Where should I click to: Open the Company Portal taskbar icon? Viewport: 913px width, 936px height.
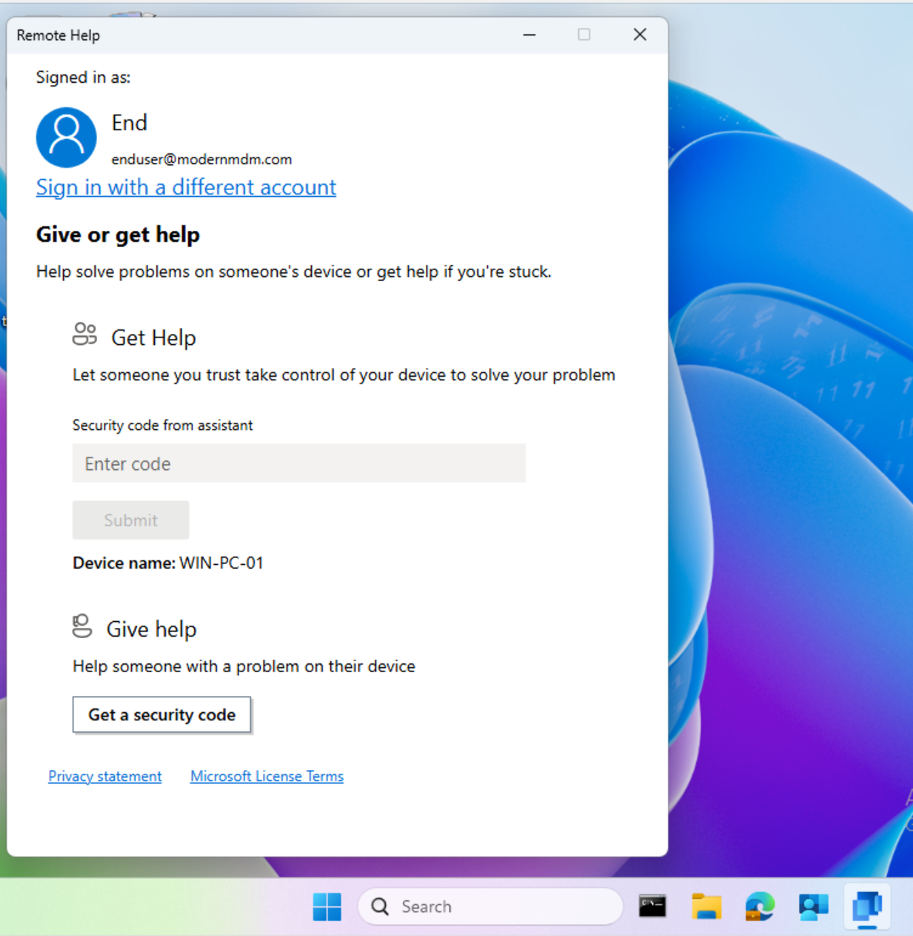point(813,906)
